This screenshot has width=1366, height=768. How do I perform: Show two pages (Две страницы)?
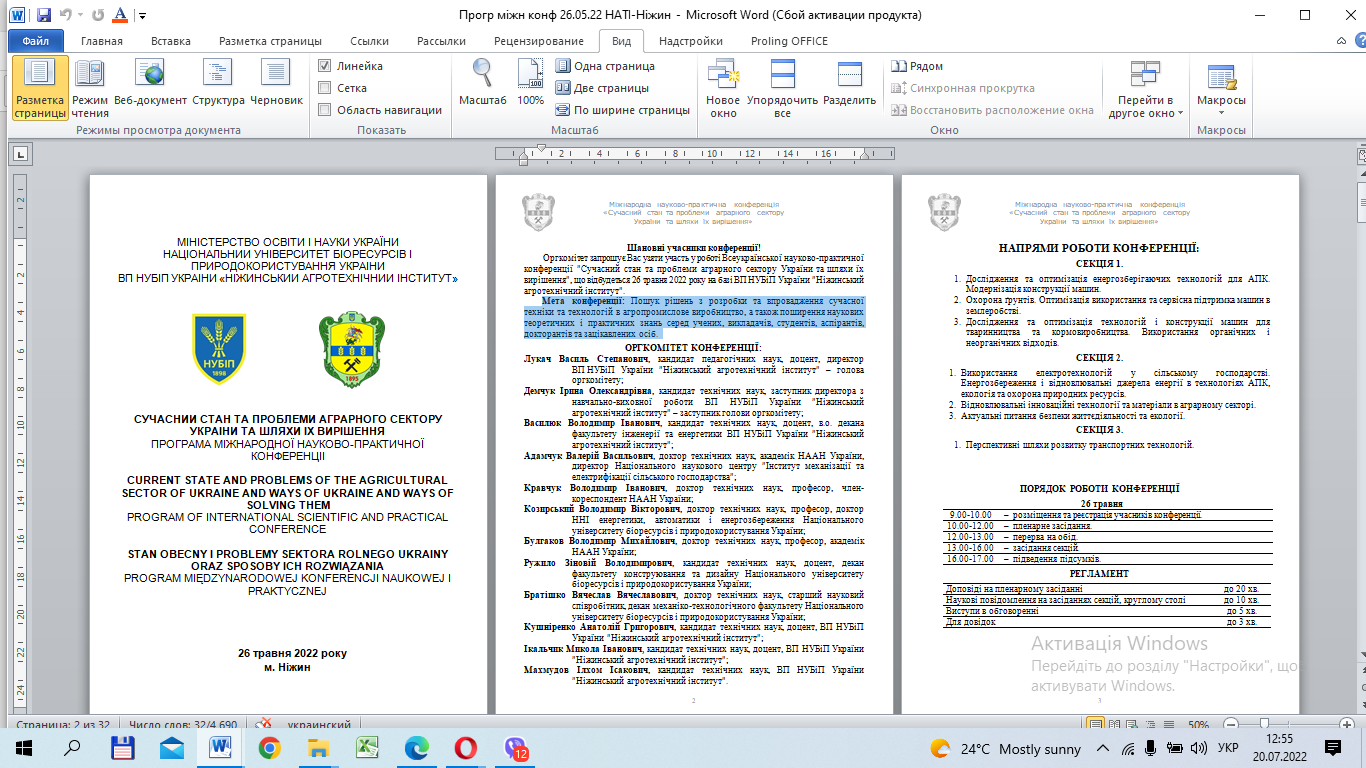coord(602,88)
